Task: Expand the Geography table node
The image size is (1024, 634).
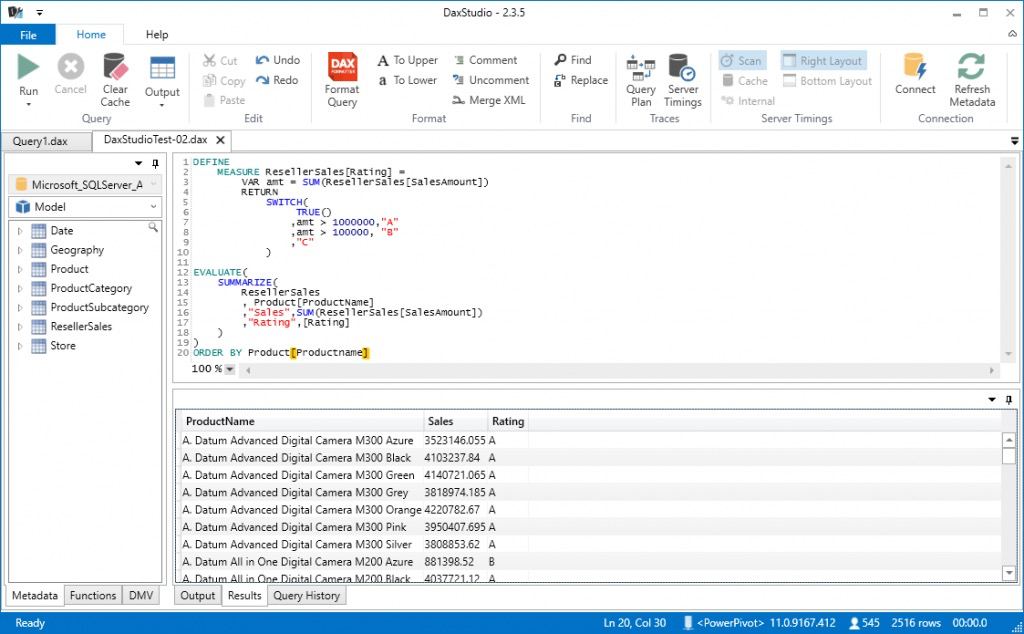Action: [20, 250]
